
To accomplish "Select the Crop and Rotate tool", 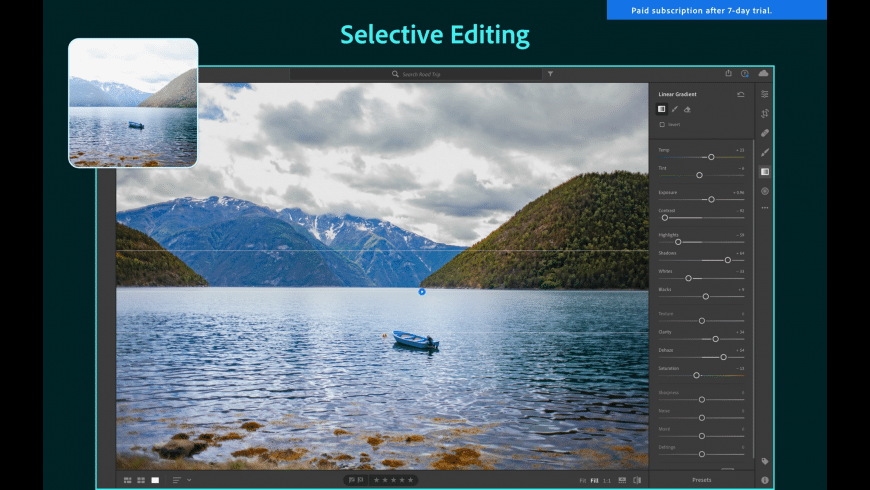I will click(x=765, y=113).
